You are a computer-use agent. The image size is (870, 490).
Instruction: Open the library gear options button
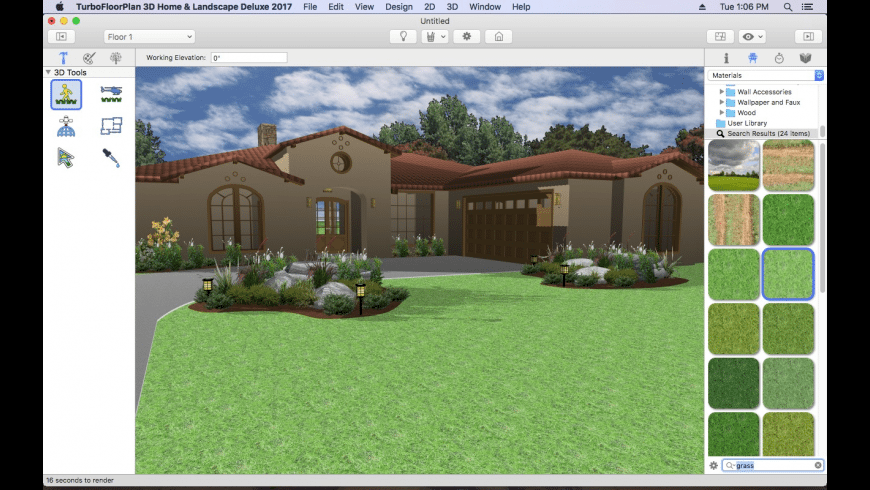(x=714, y=466)
